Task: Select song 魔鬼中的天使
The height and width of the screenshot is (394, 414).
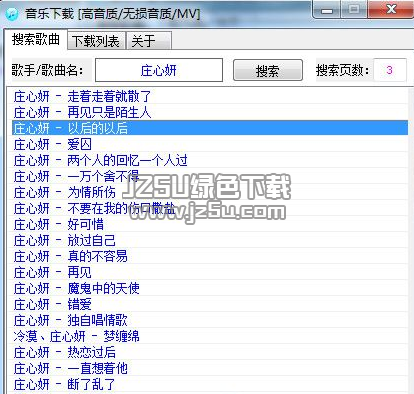Action: pos(210,288)
